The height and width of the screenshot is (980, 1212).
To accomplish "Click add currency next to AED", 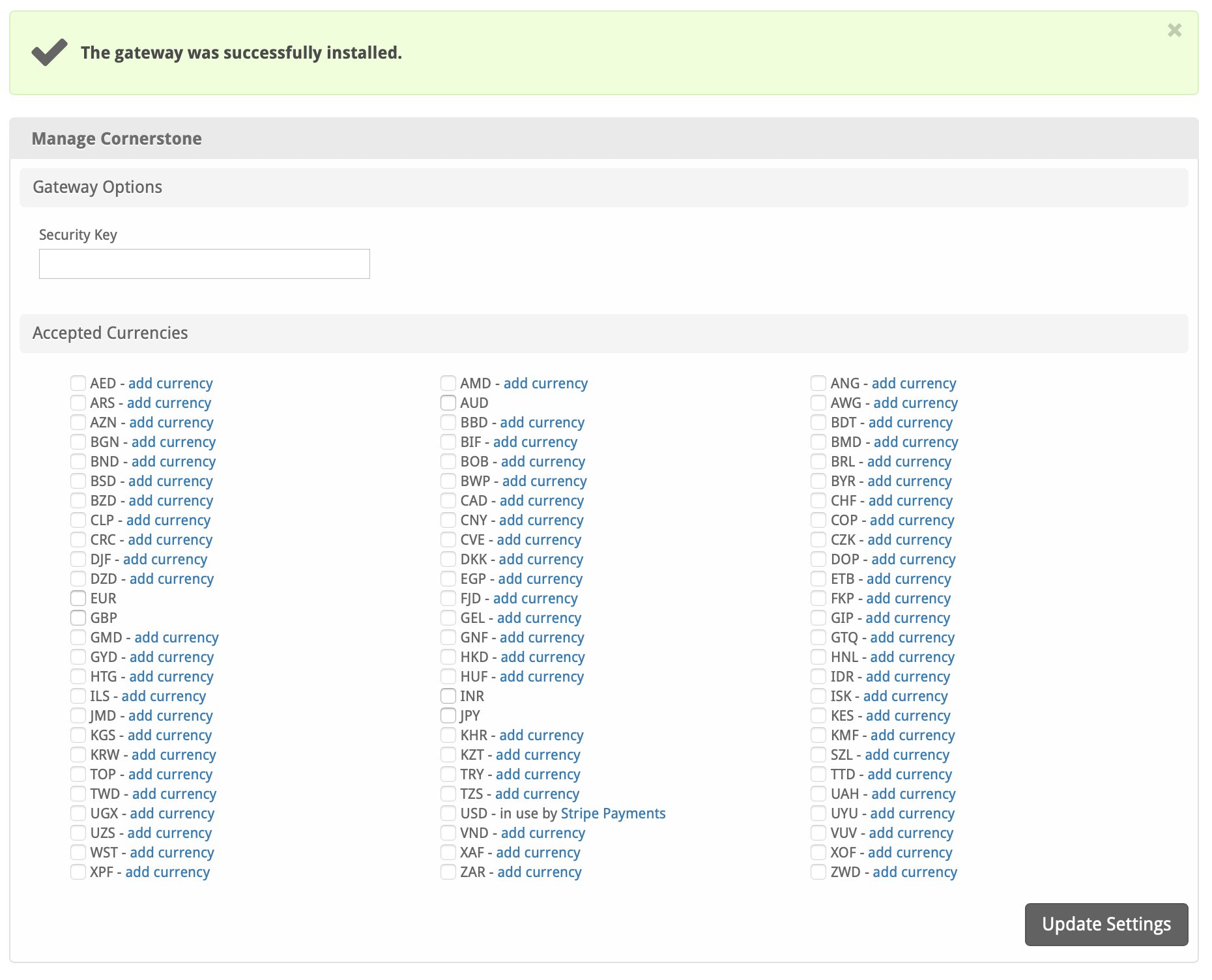I will click(x=170, y=383).
